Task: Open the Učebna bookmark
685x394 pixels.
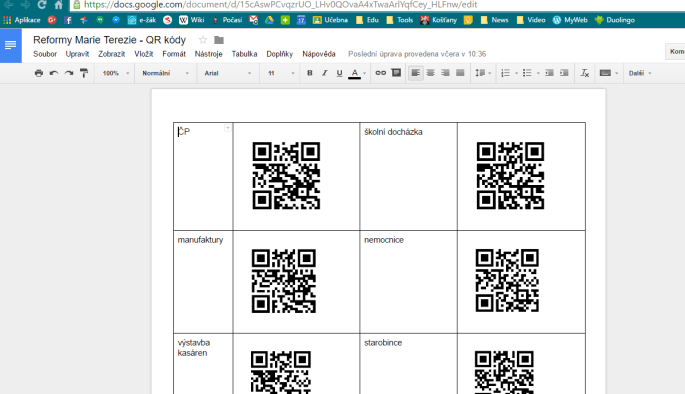Action: (x=331, y=20)
